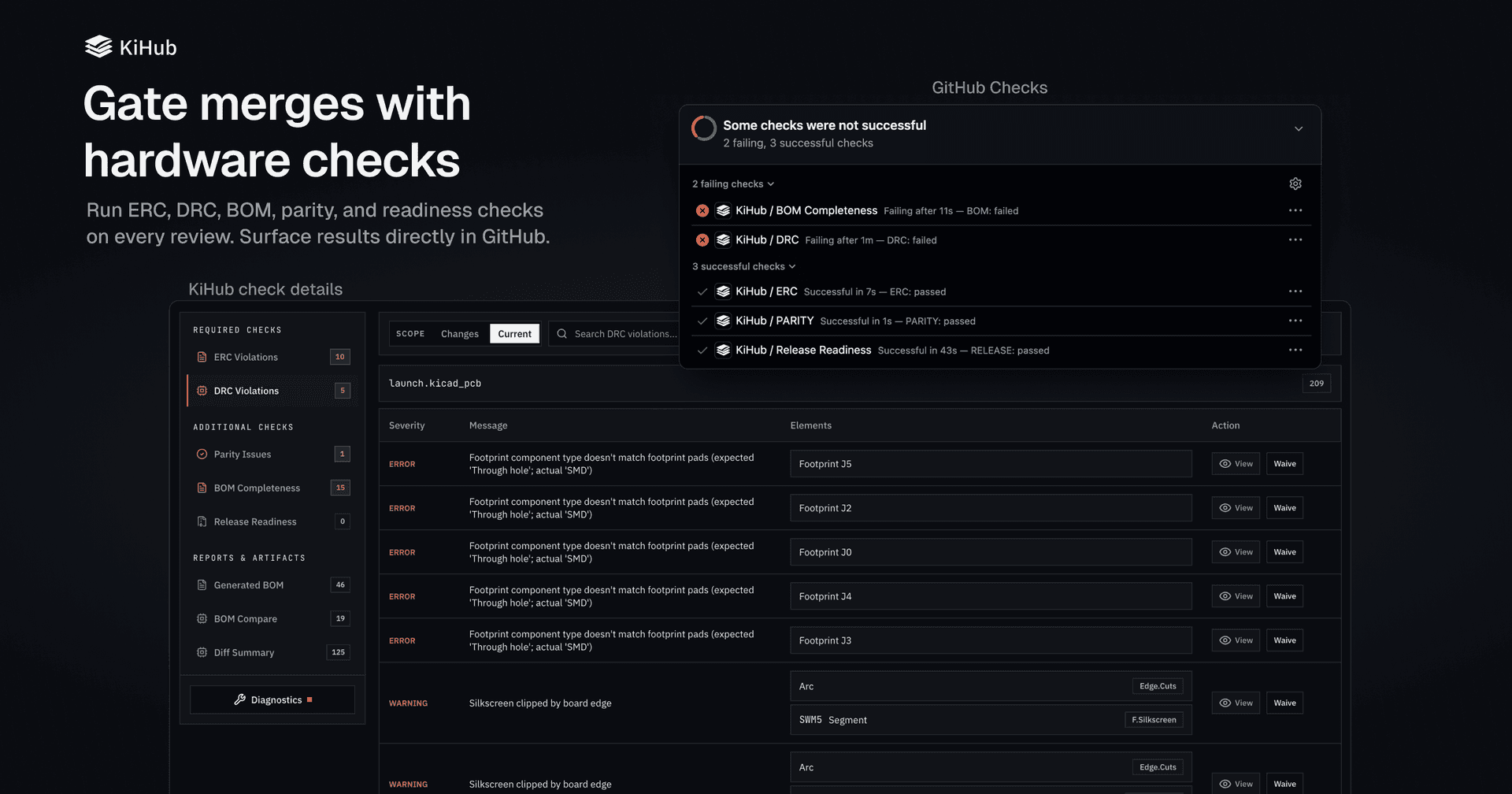The width and height of the screenshot is (1512, 794).
Task: Collapse the 3 successful checks group
Action: 744,266
